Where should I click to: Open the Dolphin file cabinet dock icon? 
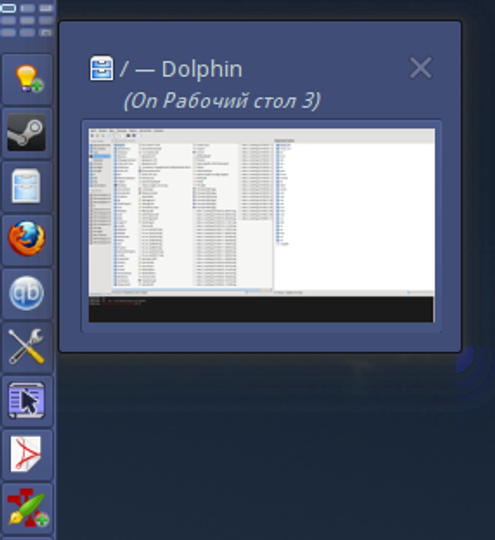(x=27, y=186)
